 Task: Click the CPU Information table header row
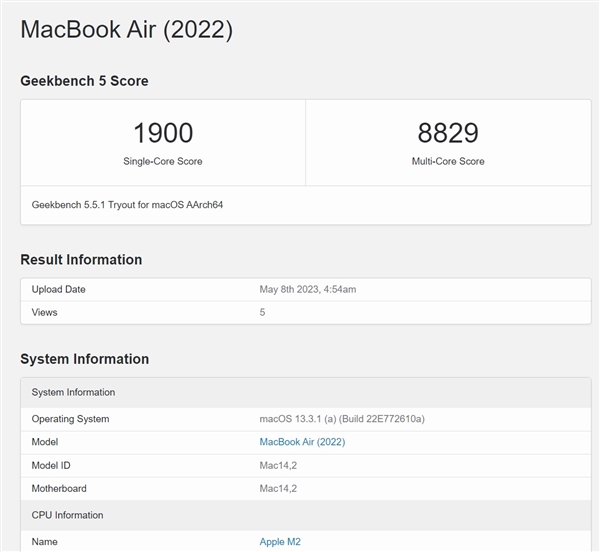pyautogui.click(x=306, y=515)
